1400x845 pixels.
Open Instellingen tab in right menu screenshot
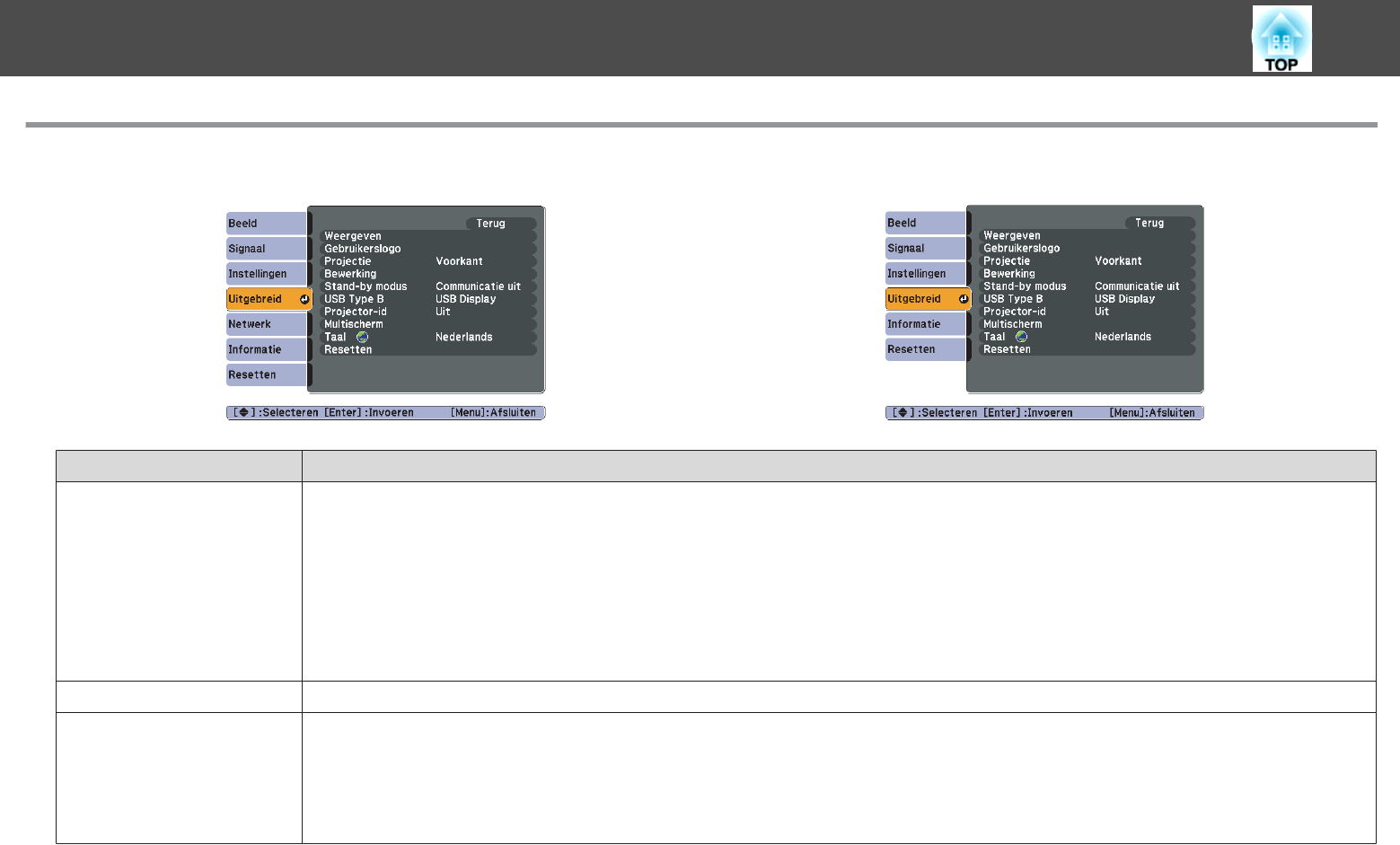tap(926, 273)
